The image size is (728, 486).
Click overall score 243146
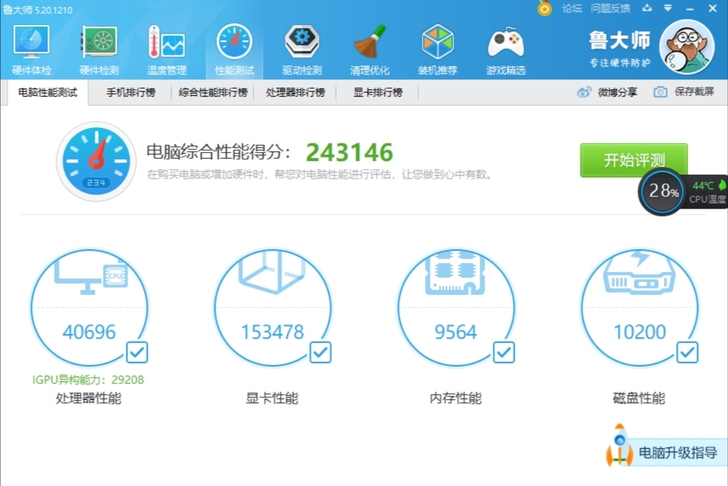350,152
